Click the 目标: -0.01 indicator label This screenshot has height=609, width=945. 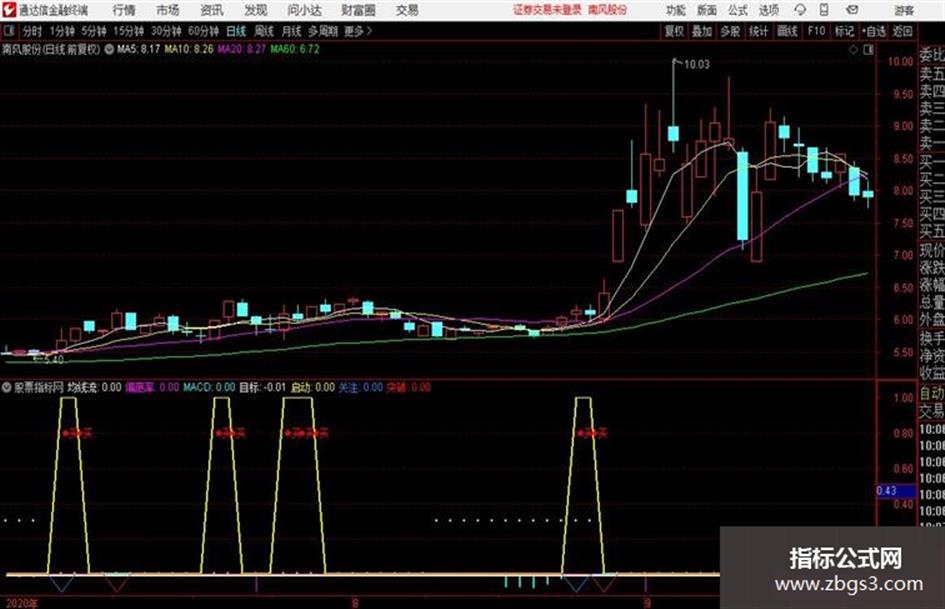(262, 387)
